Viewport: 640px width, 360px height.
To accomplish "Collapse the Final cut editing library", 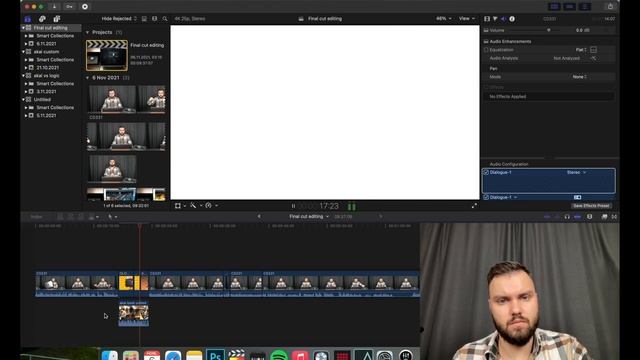I will (23, 28).
